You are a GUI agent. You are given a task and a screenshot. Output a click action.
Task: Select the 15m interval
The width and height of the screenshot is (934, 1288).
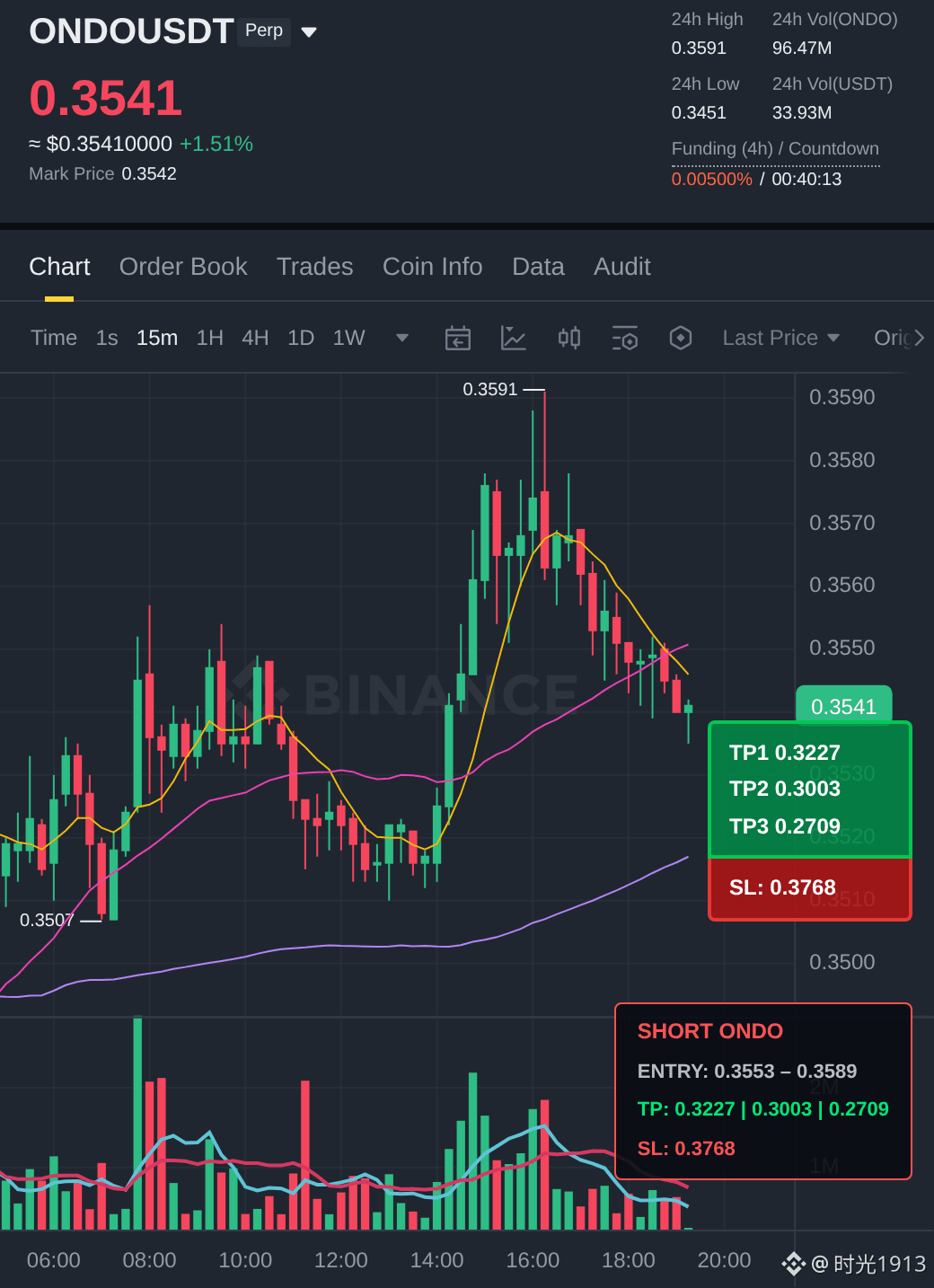pyautogui.click(x=157, y=338)
